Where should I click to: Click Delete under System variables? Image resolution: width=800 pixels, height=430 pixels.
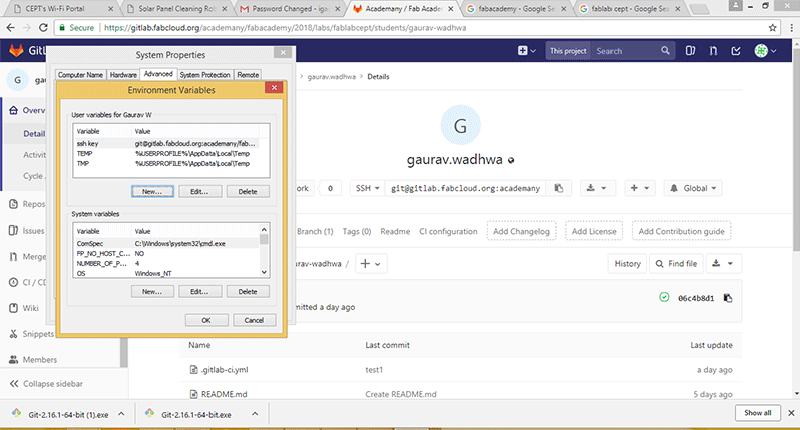[248, 291]
